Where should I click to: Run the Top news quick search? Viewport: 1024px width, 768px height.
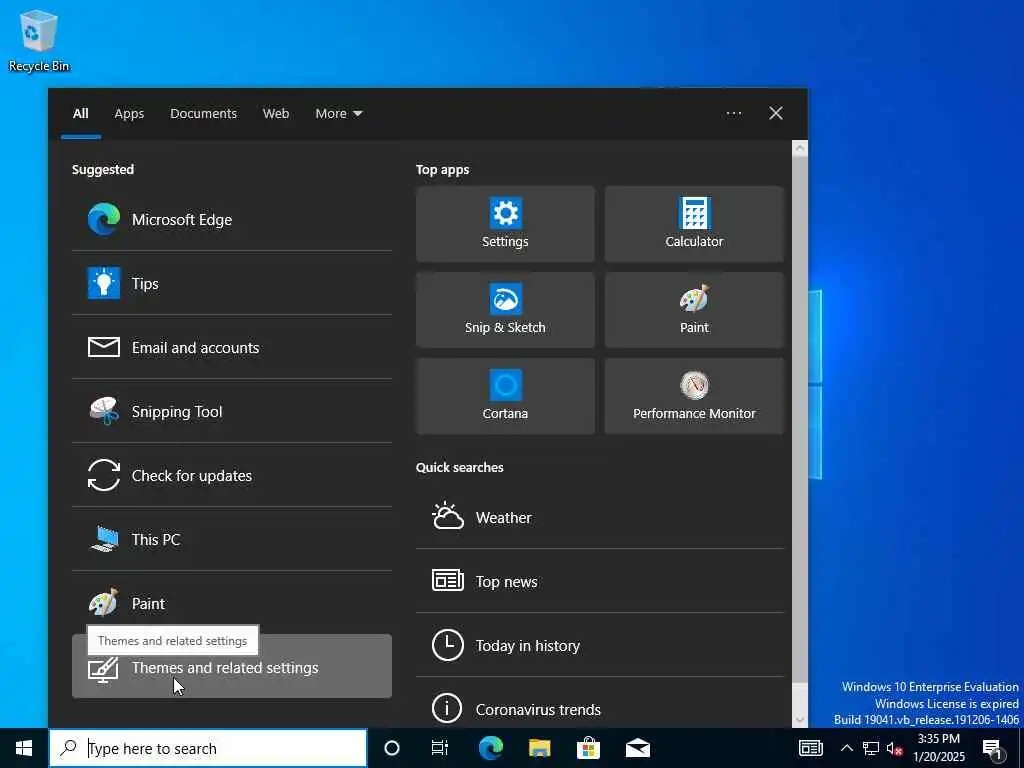(600, 581)
